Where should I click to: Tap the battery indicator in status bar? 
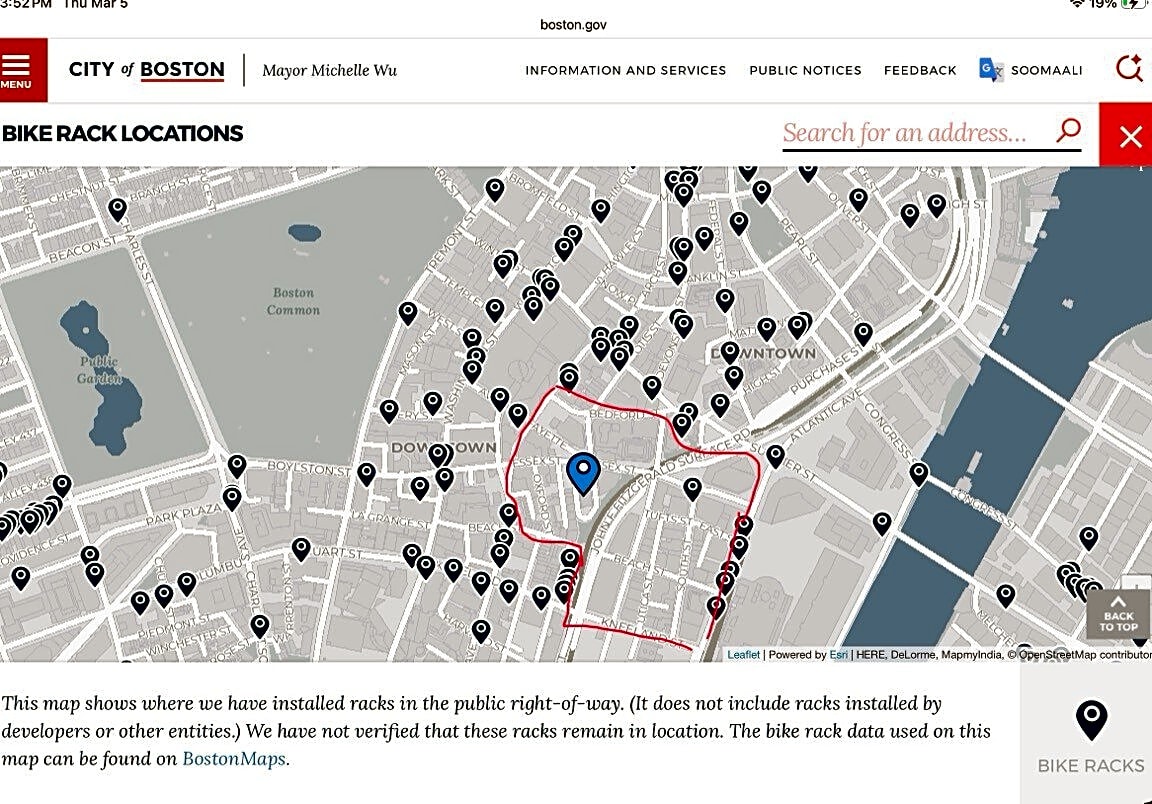pyautogui.click(x=1133, y=4)
